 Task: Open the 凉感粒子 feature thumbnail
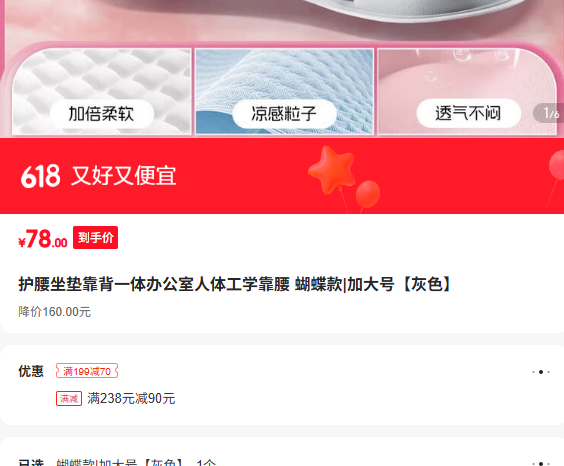click(285, 92)
